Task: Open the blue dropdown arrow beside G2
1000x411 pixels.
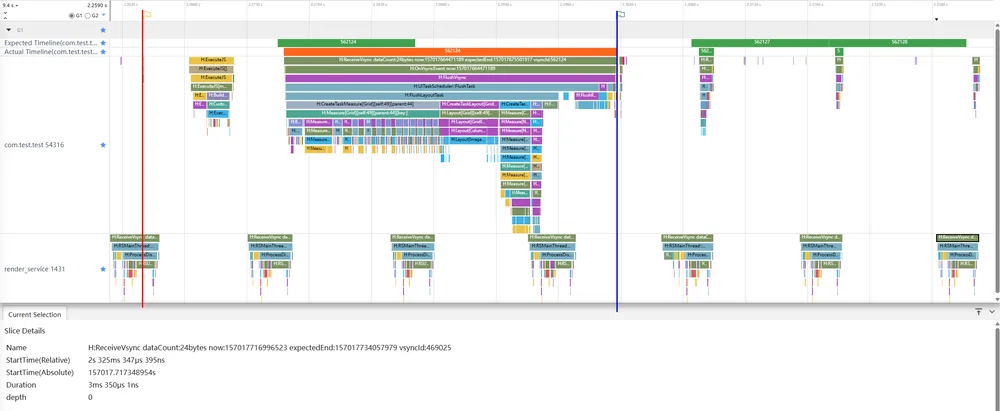Action: tap(104, 15)
